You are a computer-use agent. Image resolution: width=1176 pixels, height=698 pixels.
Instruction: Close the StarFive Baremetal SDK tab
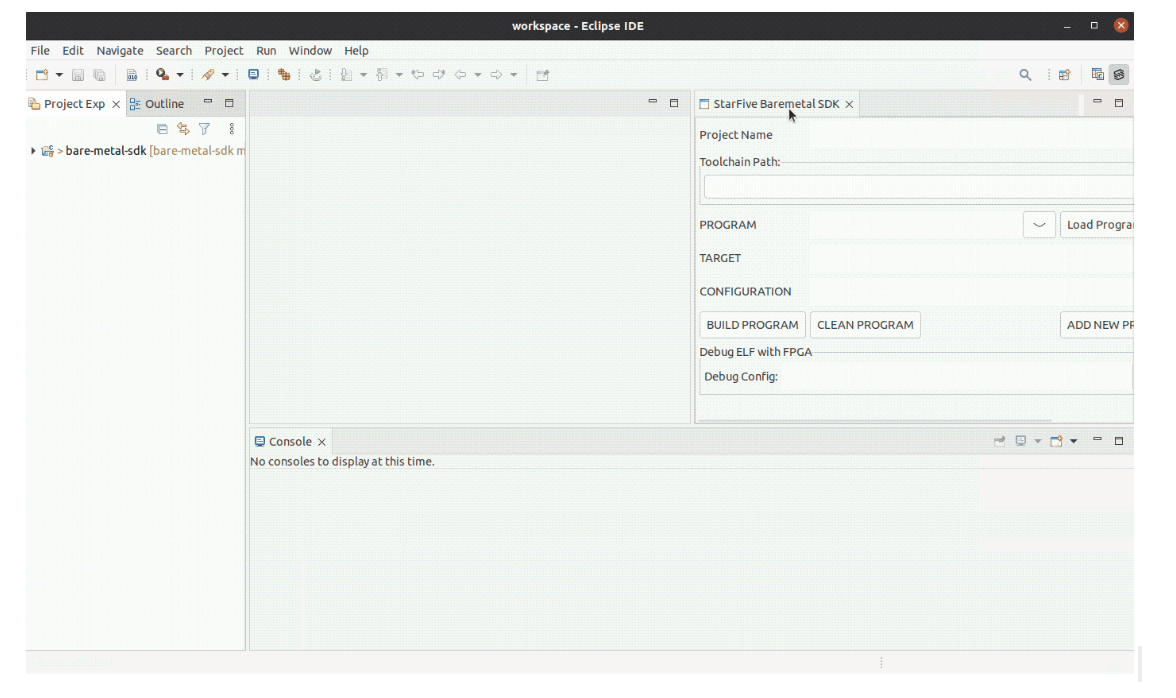tap(849, 104)
